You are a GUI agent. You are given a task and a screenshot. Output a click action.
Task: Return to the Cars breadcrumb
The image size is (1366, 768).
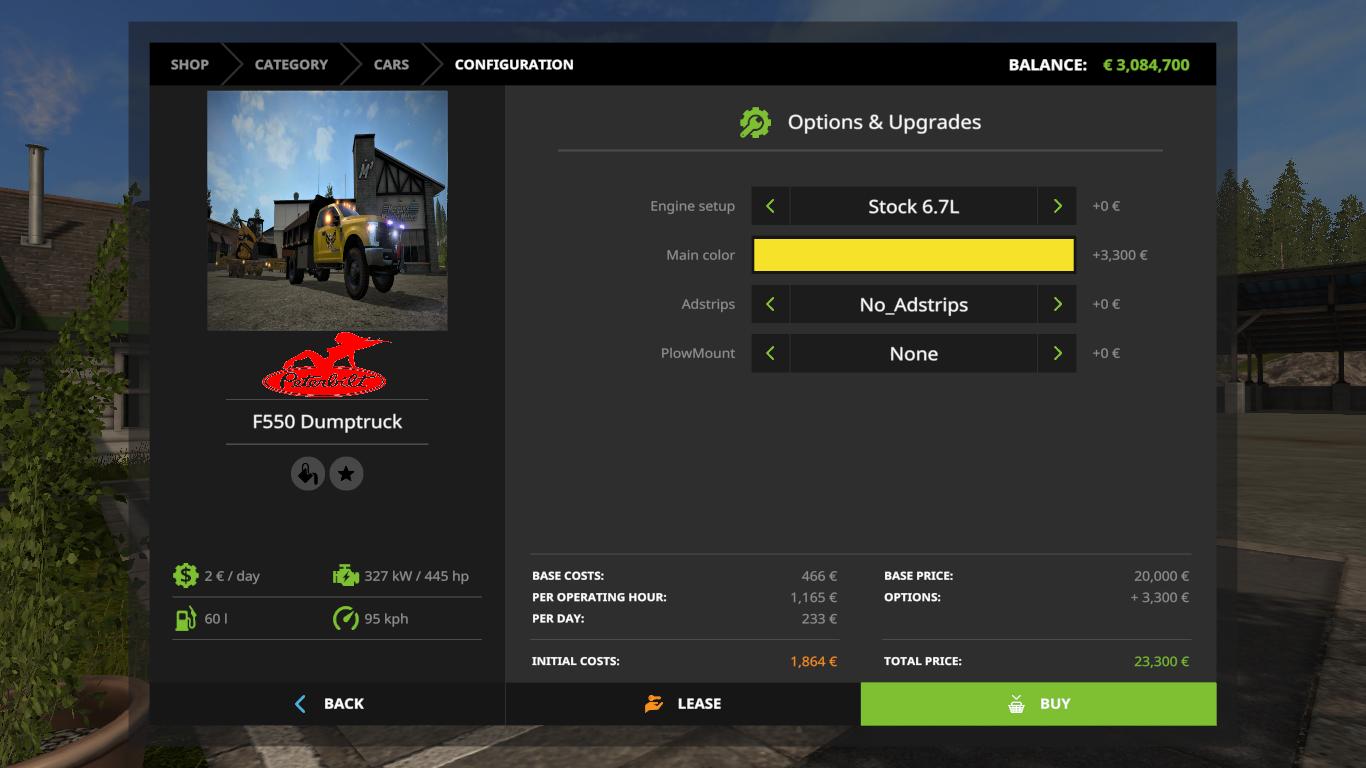click(x=391, y=64)
